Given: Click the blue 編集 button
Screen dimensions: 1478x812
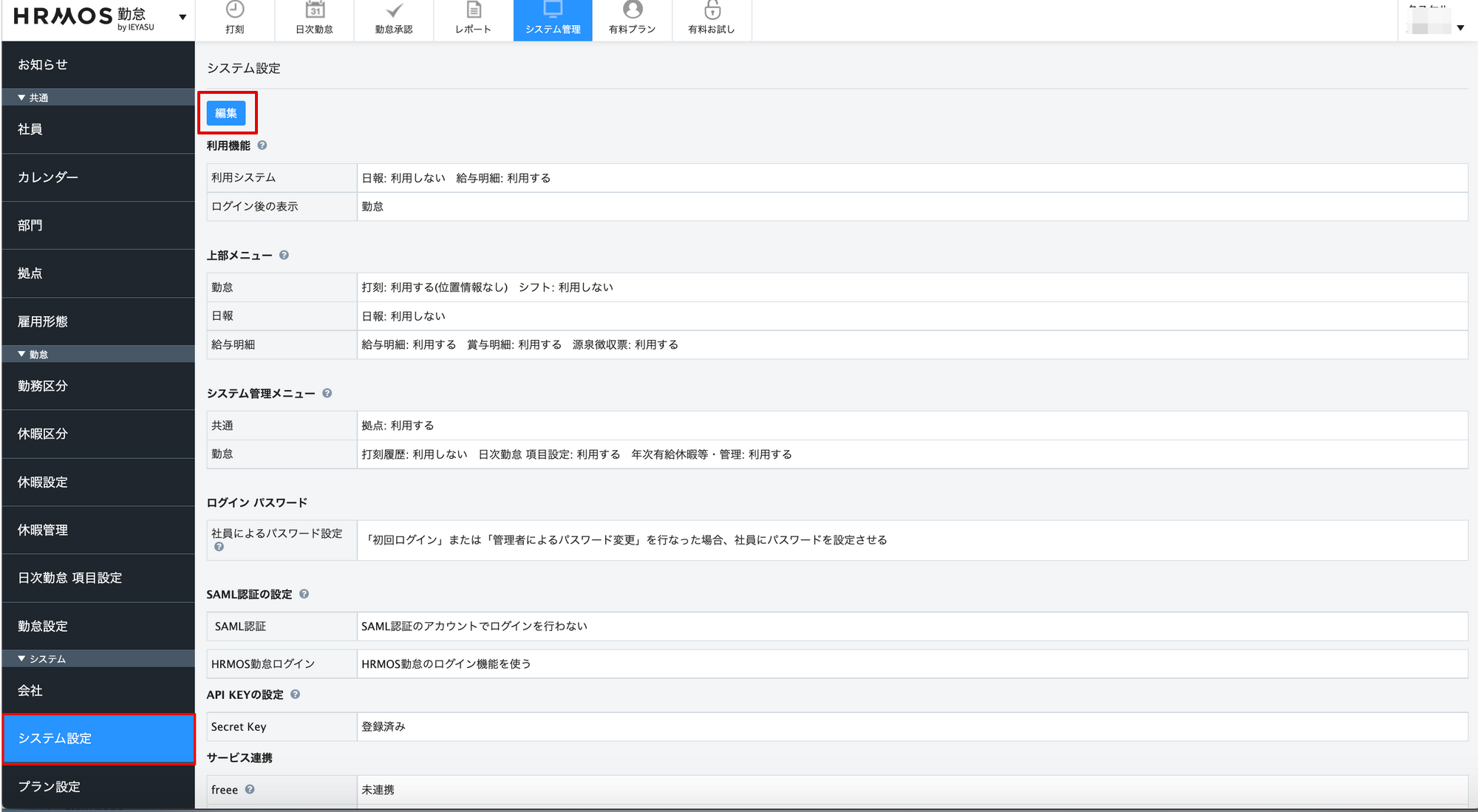Looking at the screenshot, I should click(x=226, y=113).
